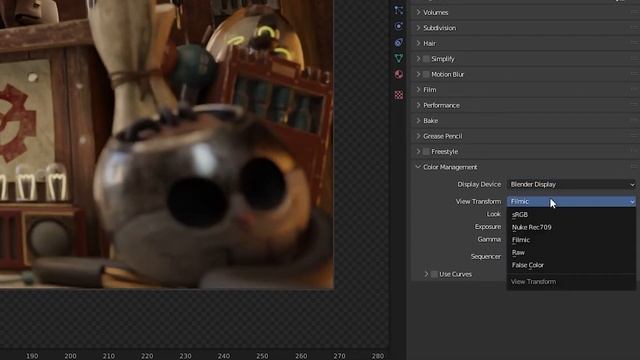This screenshot has width=640, height=360.
Task: Expand the Film panel
Action: (418, 89)
